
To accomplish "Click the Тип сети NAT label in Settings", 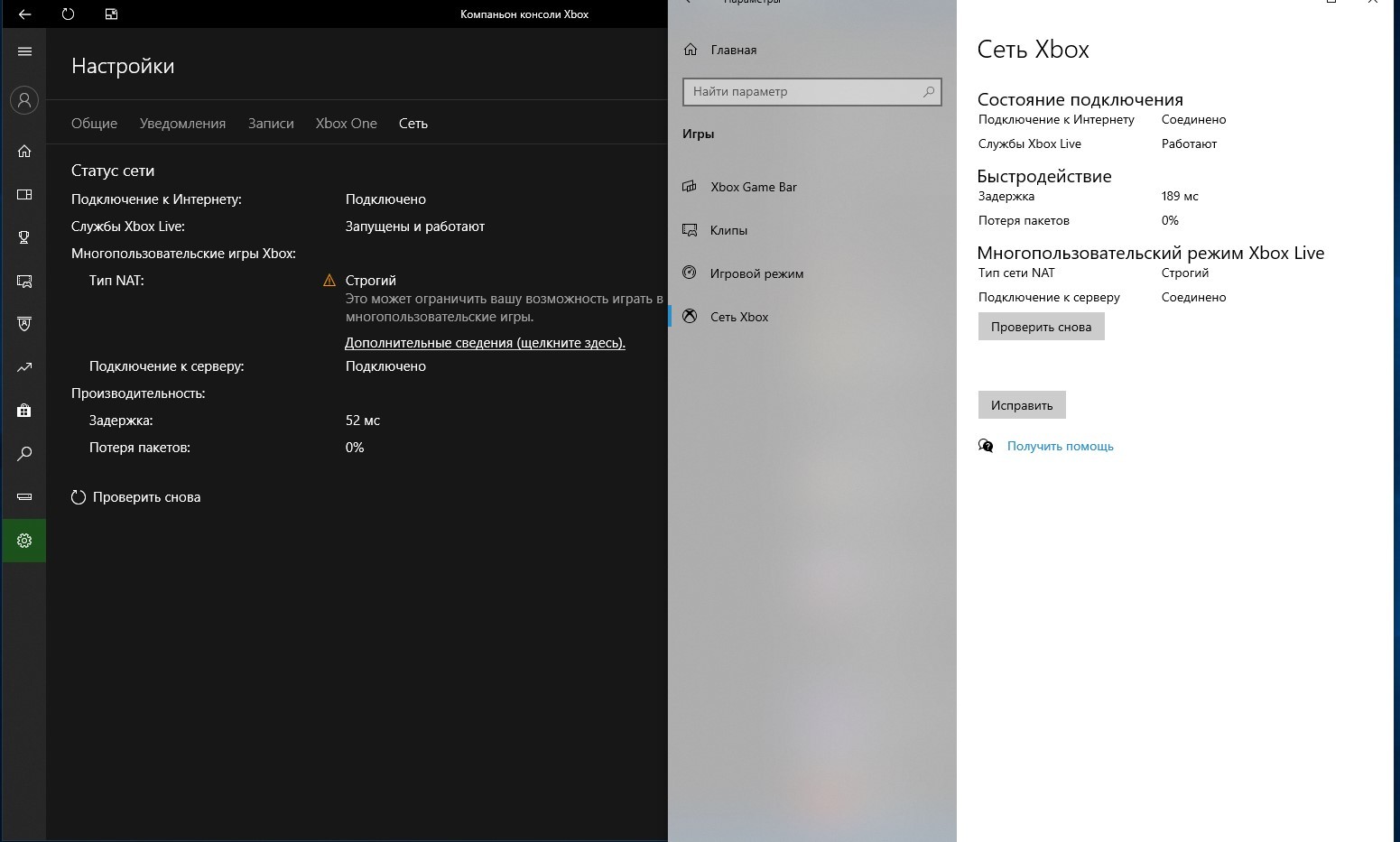I will (1016, 273).
